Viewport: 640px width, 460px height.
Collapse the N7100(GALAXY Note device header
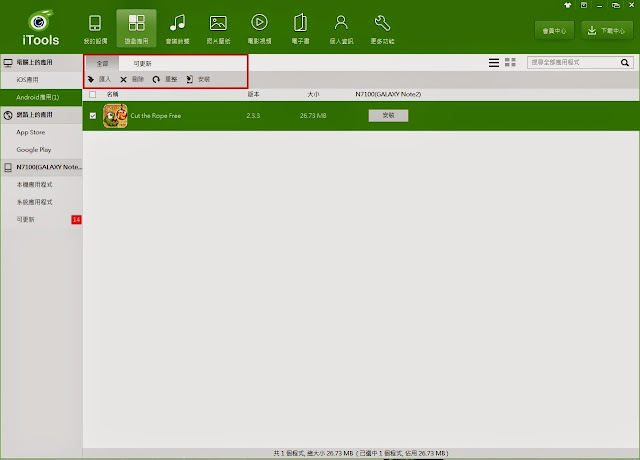click(41, 167)
